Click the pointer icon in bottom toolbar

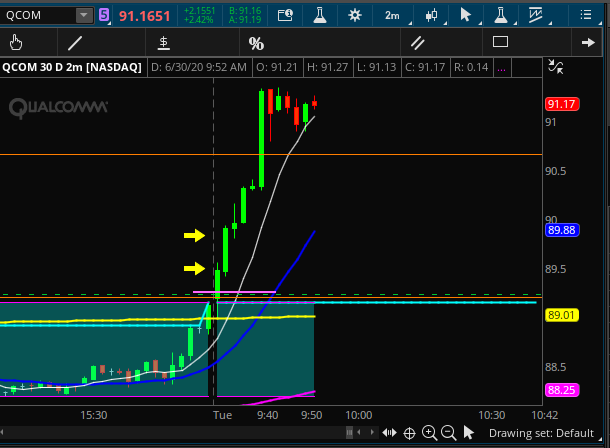[x=468, y=433]
